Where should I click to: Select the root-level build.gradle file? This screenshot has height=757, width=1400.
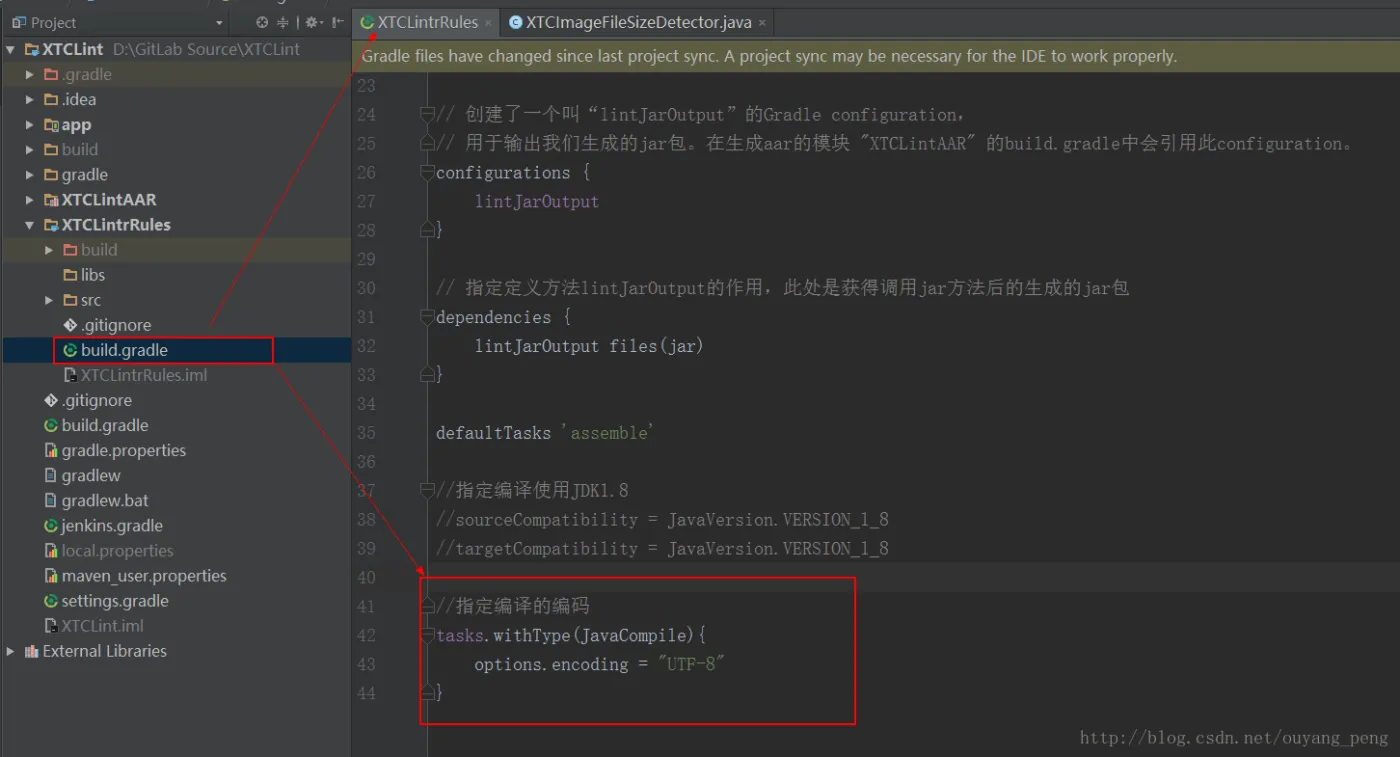point(105,425)
